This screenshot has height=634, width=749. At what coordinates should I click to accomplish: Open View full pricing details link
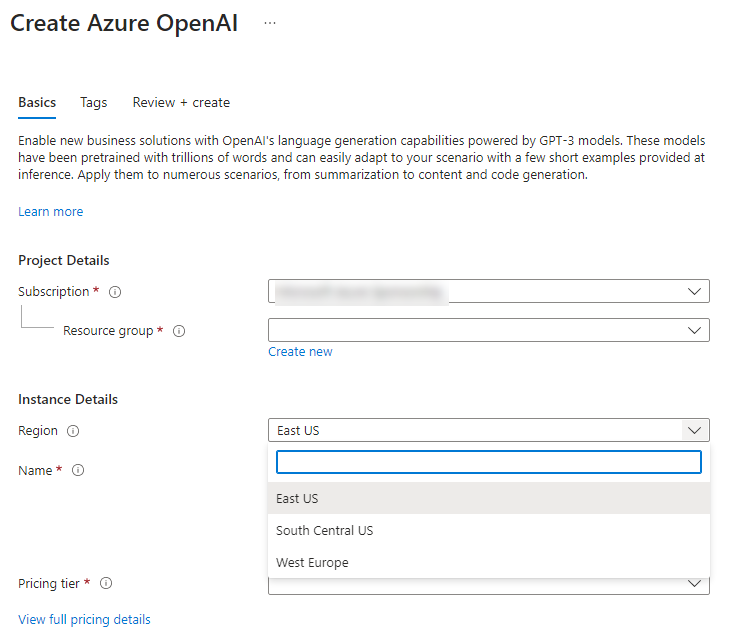pyautogui.click(x=84, y=620)
